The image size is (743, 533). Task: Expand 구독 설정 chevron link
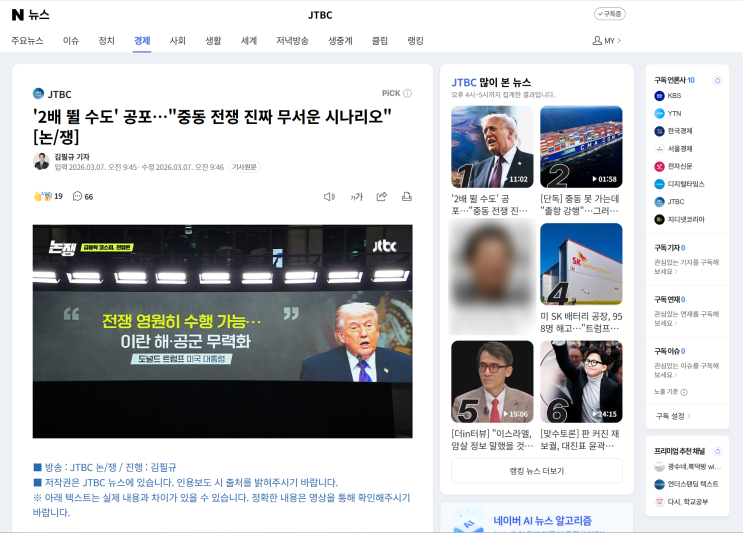[x=673, y=416]
